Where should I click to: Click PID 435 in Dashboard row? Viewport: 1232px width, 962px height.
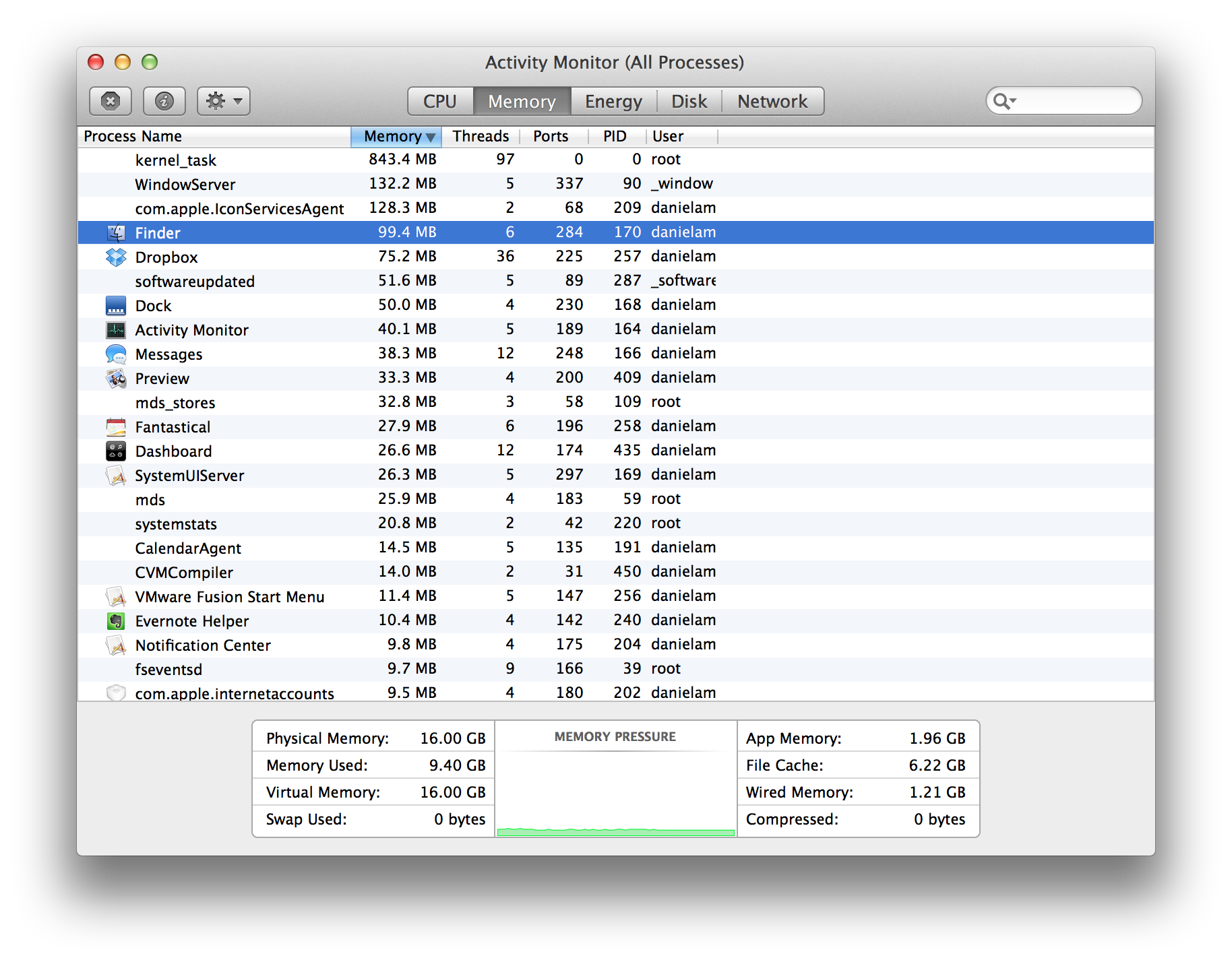click(627, 450)
